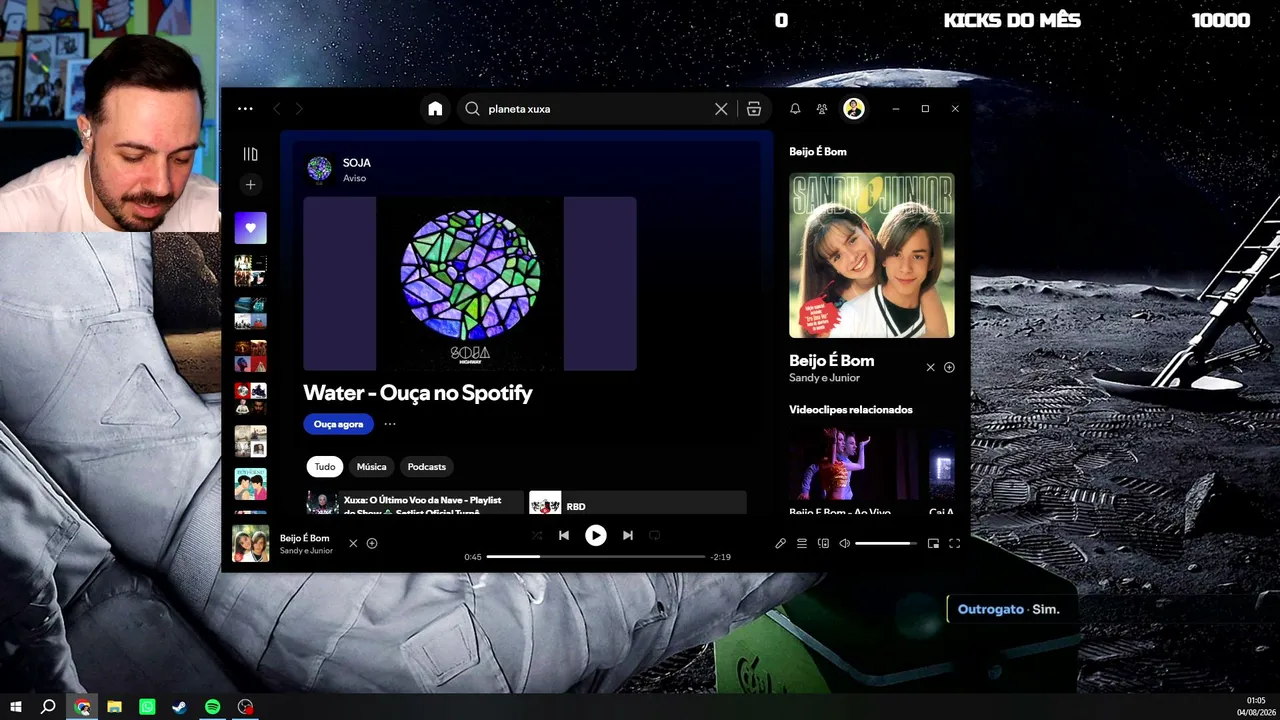Open Liked Songs heart playlist
The width and height of the screenshot is (1280, 720).
pyautogui.click(x=250, y=228)
